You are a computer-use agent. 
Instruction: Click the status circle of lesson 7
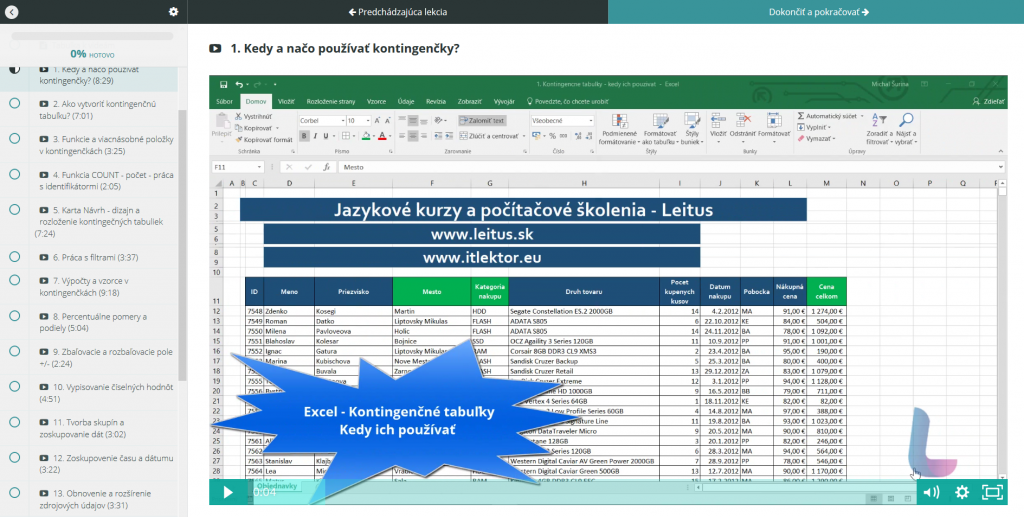(14, 280)
